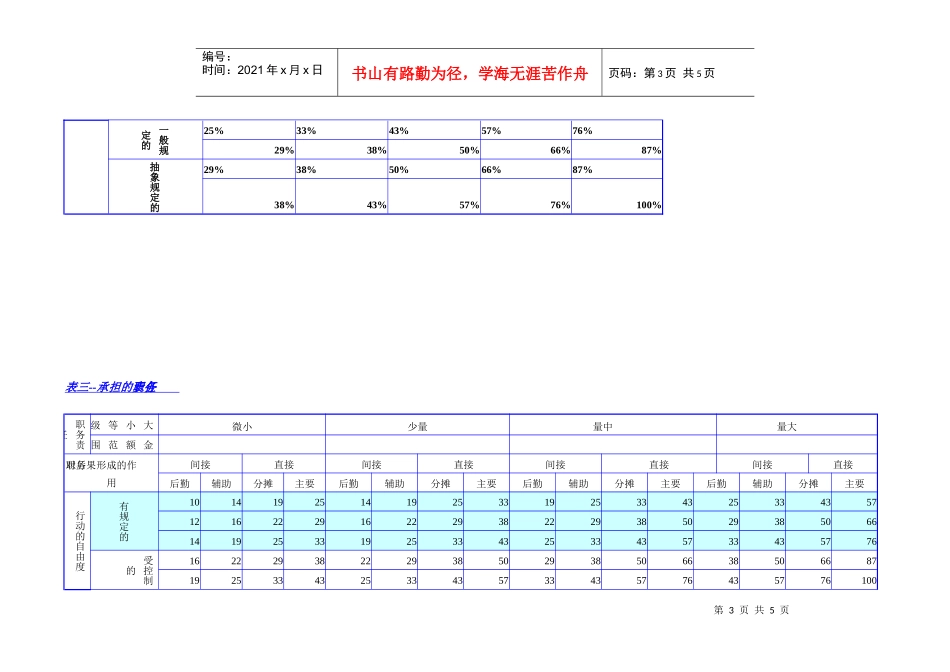Viewport: 950px width, 672px height.
Task: Select the 100% cell in upper table
Action: coord(617,196)
